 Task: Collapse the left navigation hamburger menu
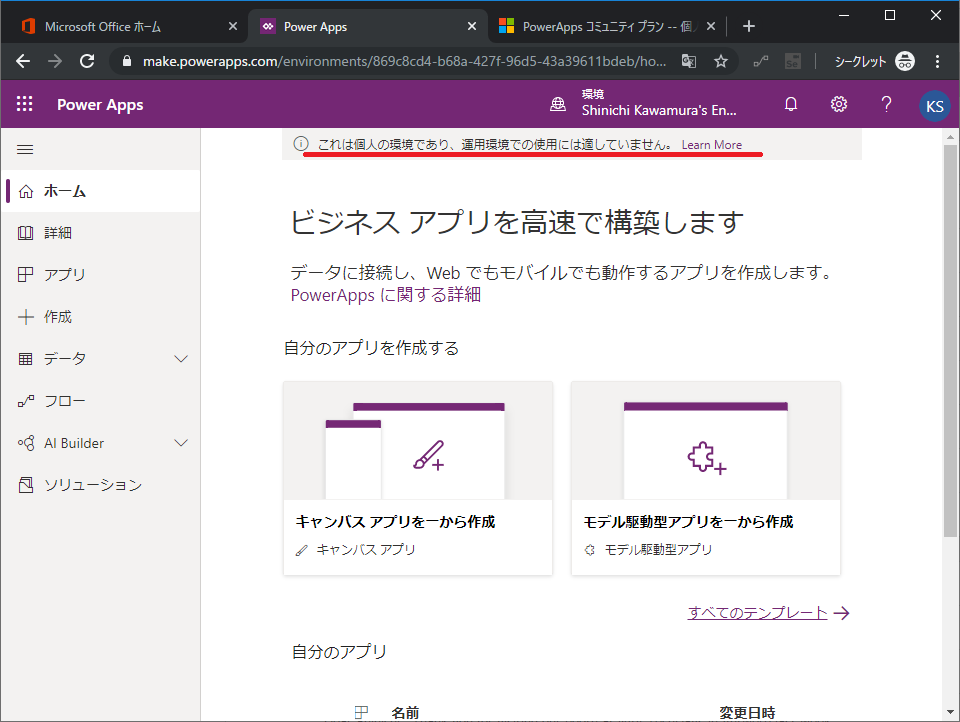tap(25, 149)
